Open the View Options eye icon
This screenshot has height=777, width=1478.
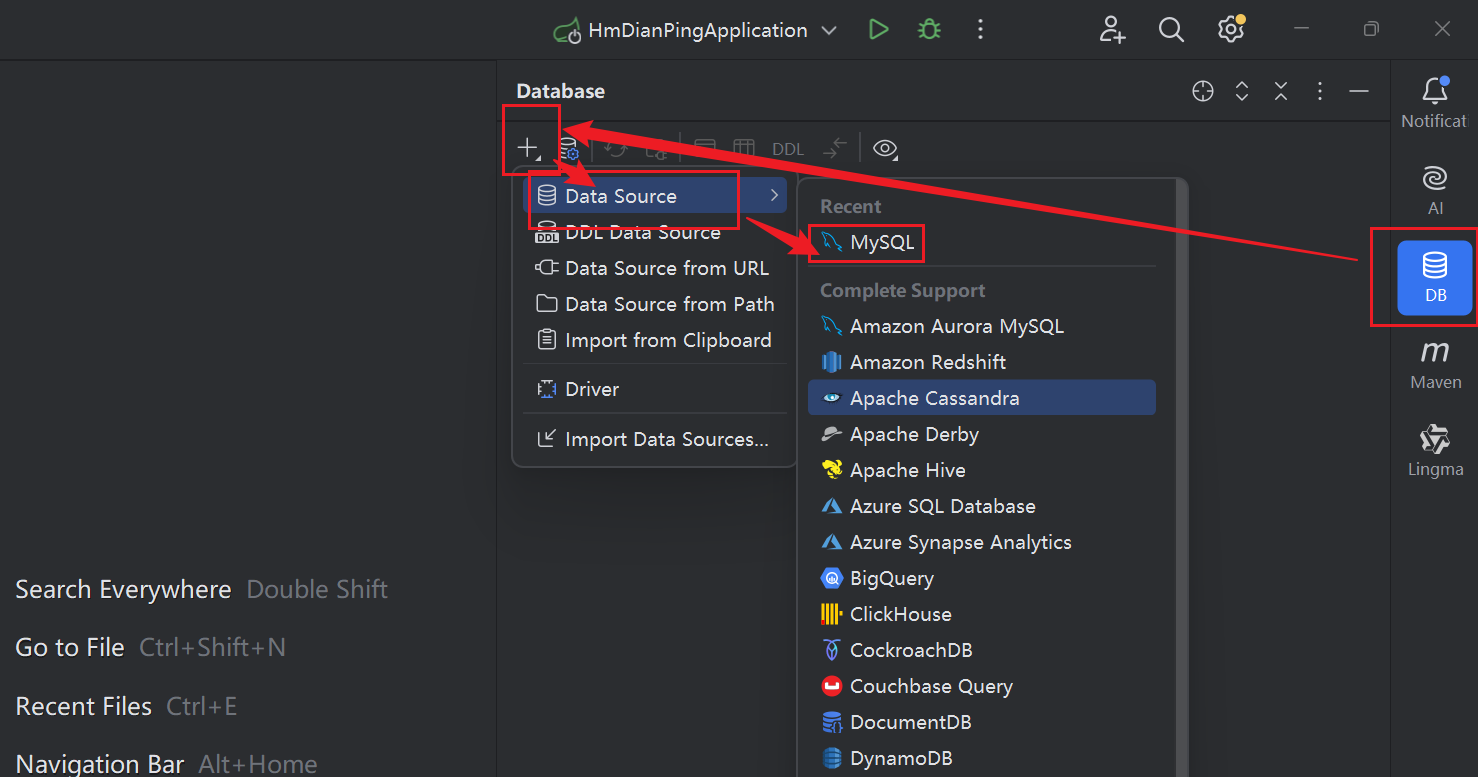click(885, 149)
